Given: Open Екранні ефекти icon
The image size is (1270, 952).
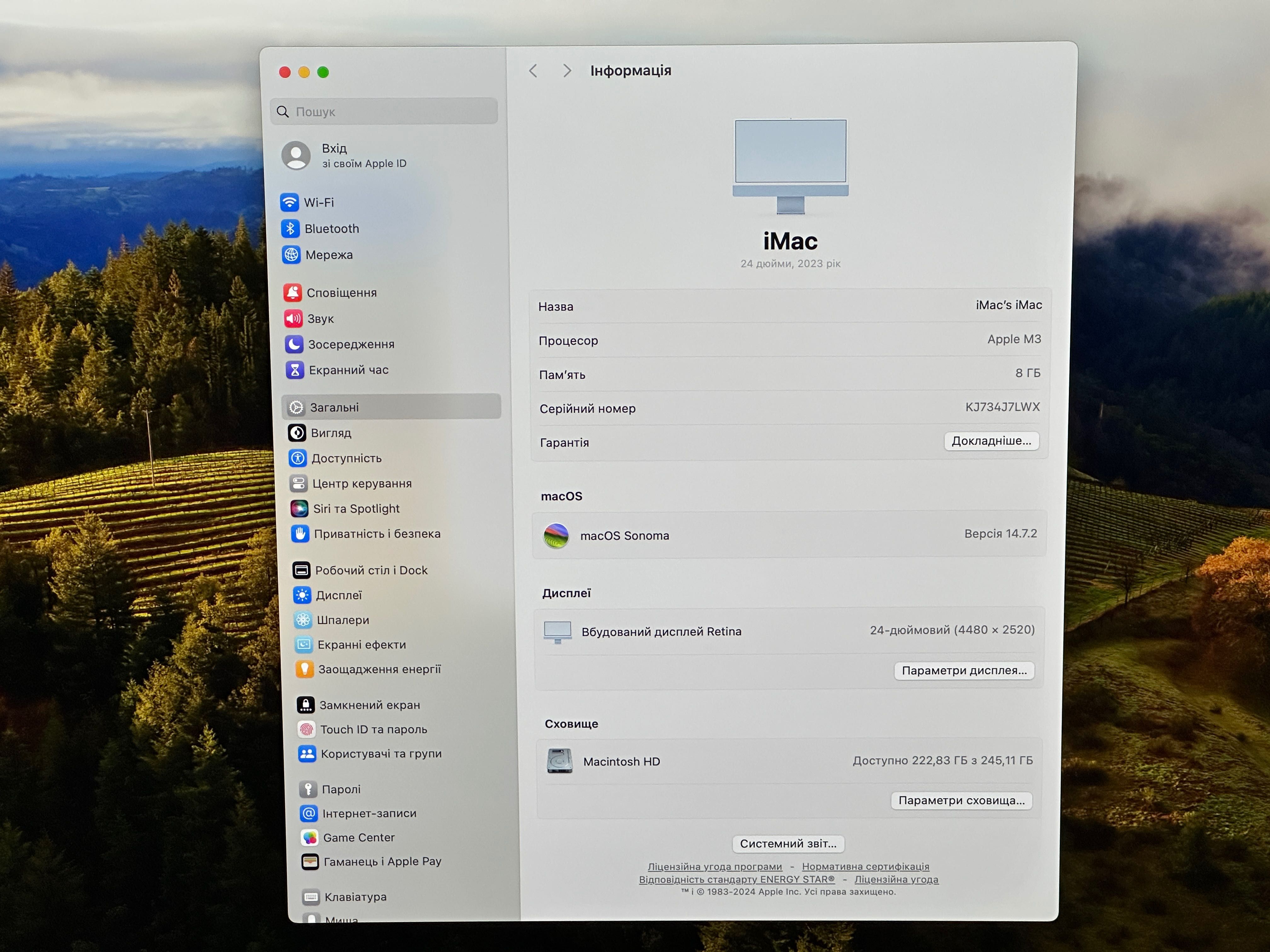Looking at the screenshot, I should pyautogui.click(x=304, y=644).
